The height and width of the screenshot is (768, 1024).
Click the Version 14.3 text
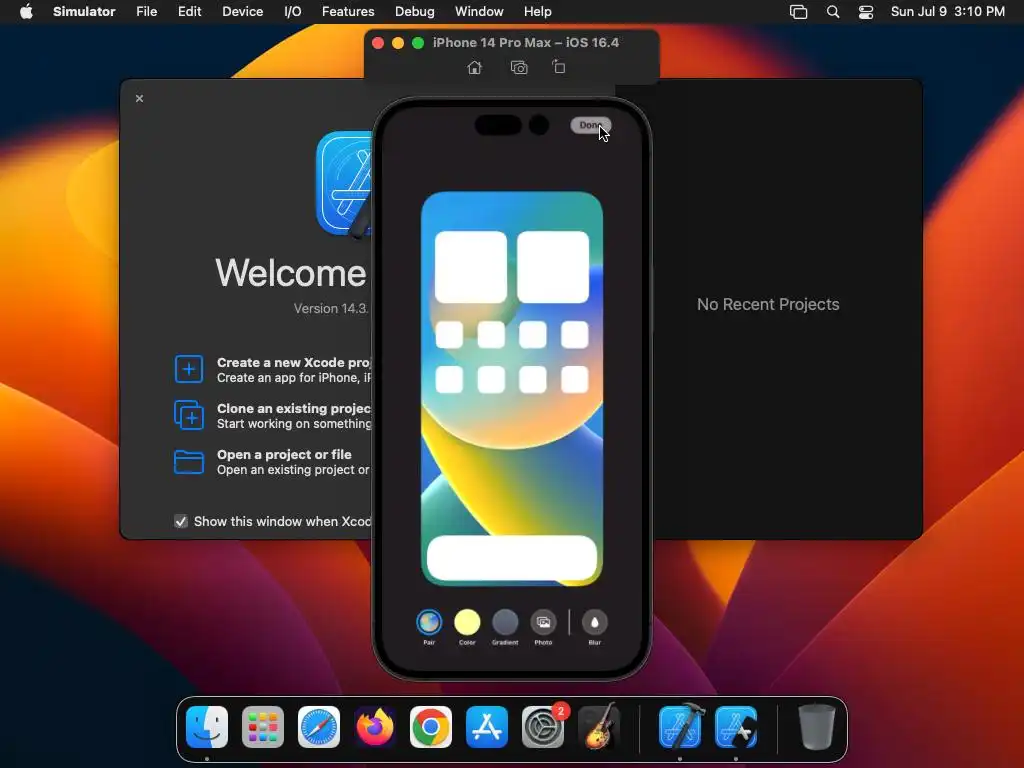pyautogui.click(x=331, y=308)
